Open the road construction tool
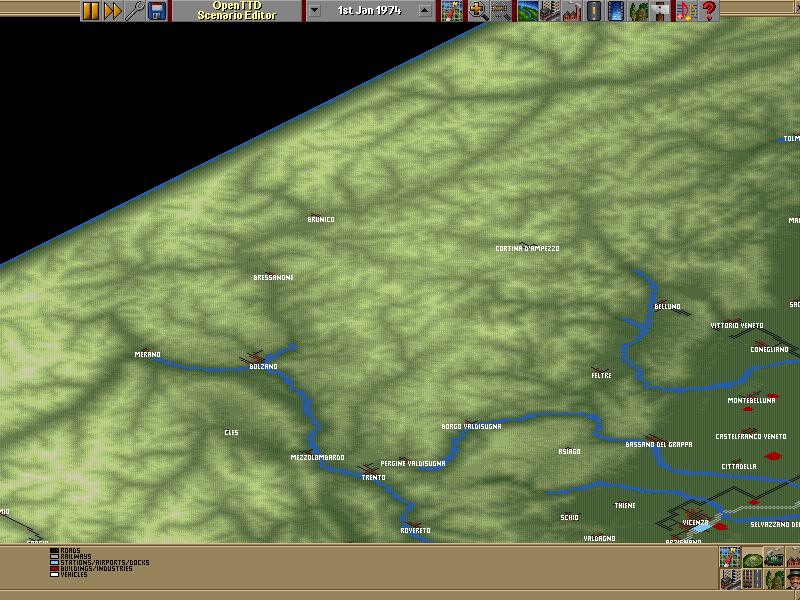 coord(593,11)
